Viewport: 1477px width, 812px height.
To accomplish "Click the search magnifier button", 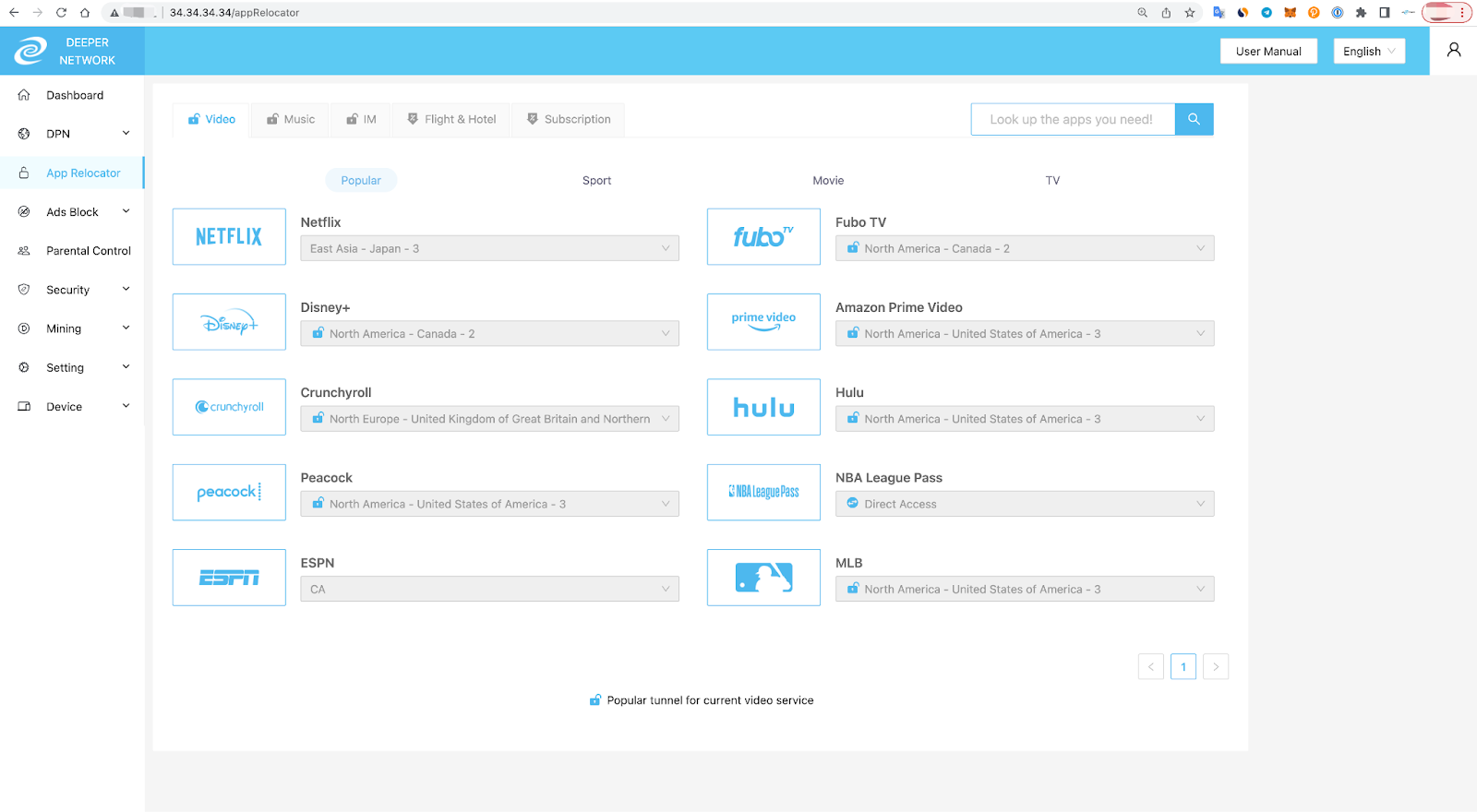I will [x=1194, y=119].
